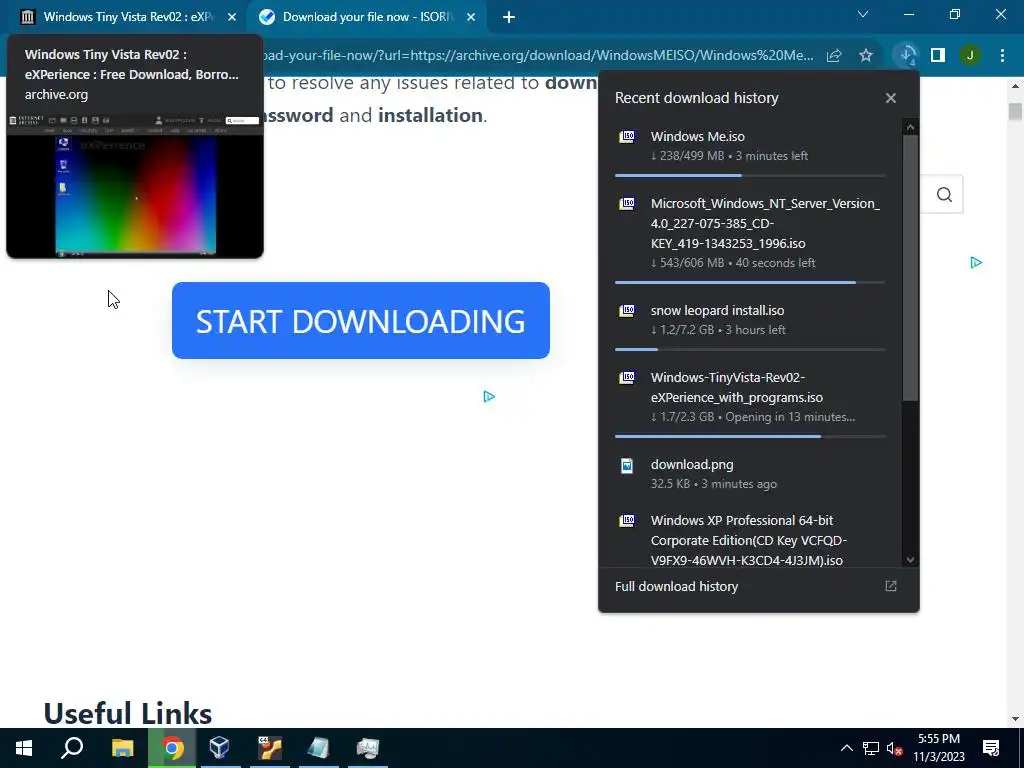This screenshot has width=1024, height=768.
Task: Click the Windows Me.iso file icon
Action: click(627, 136)
